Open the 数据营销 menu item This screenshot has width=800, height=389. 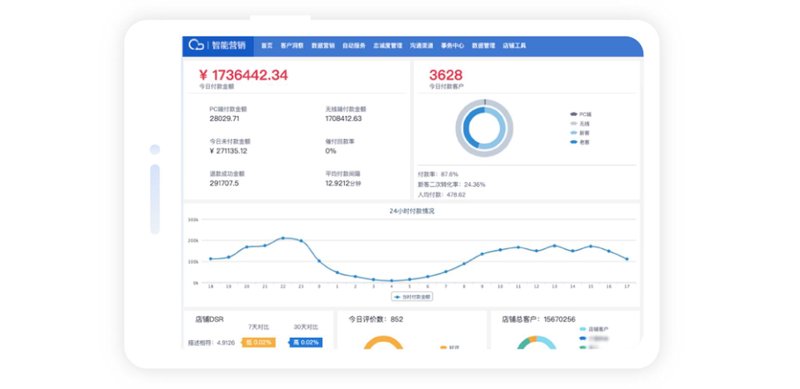(x=323, y=45)
